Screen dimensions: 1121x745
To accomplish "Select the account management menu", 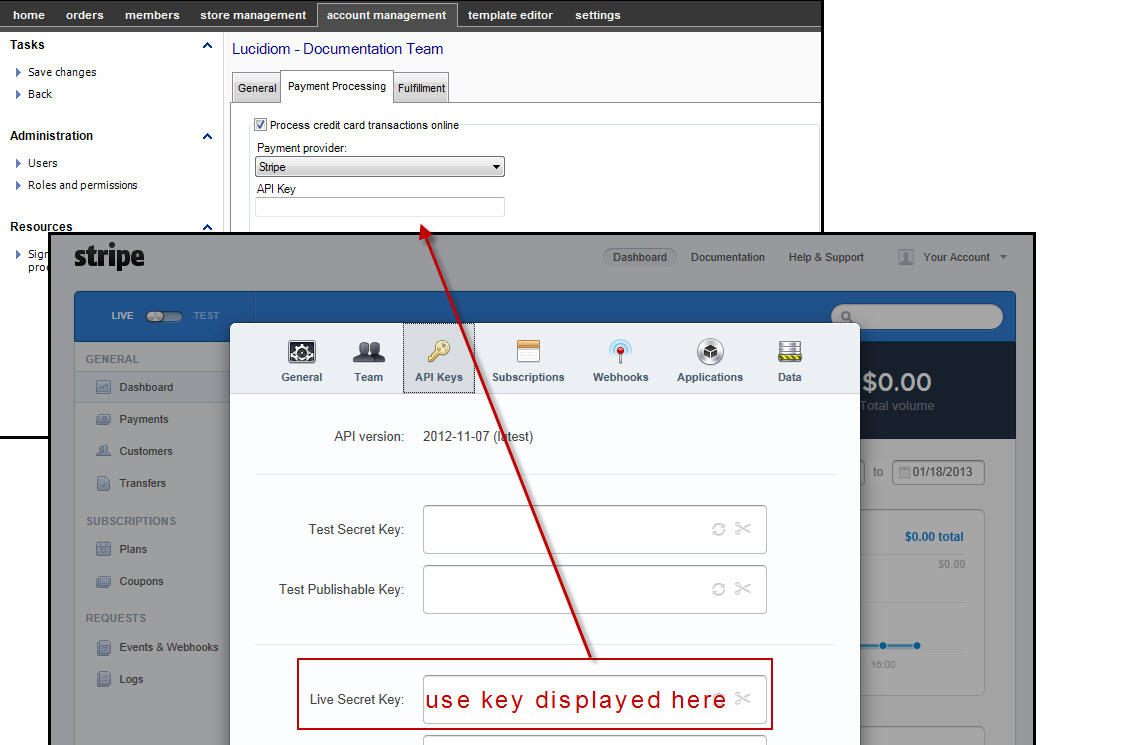I will 386,15.
